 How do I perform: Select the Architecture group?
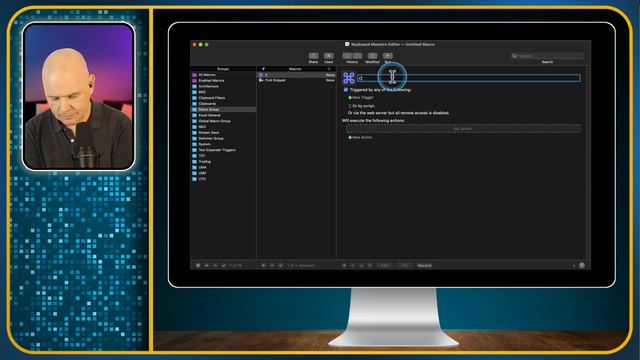[224, 87]
